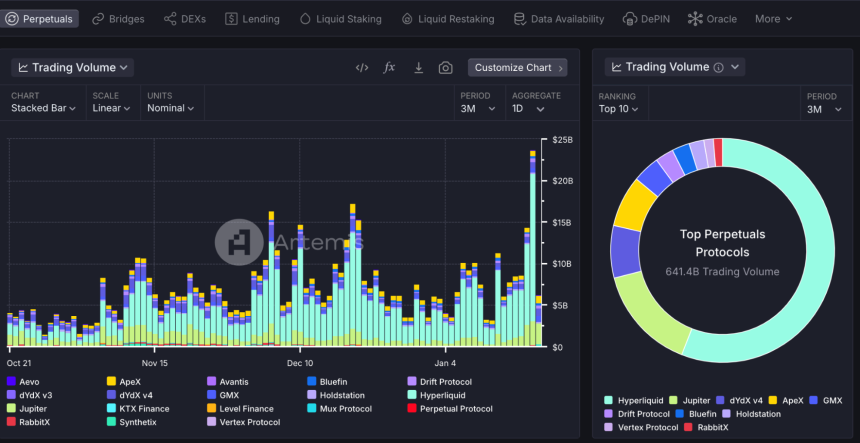Select the Bridges category icon
Screen dimensions: 860x443
point(98,19)
